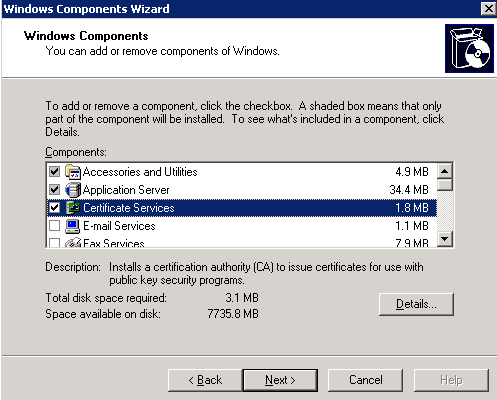Uncheck the Application Server checkbox
The height and width of the screenshot is (400, 497).
click(54, 190)
